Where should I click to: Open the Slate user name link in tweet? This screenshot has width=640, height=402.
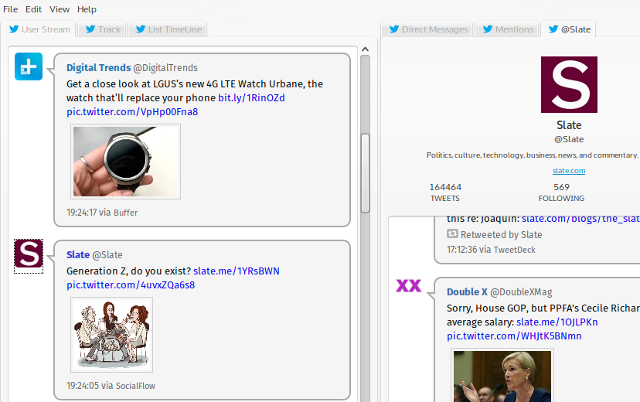click(x=78, y=255)
